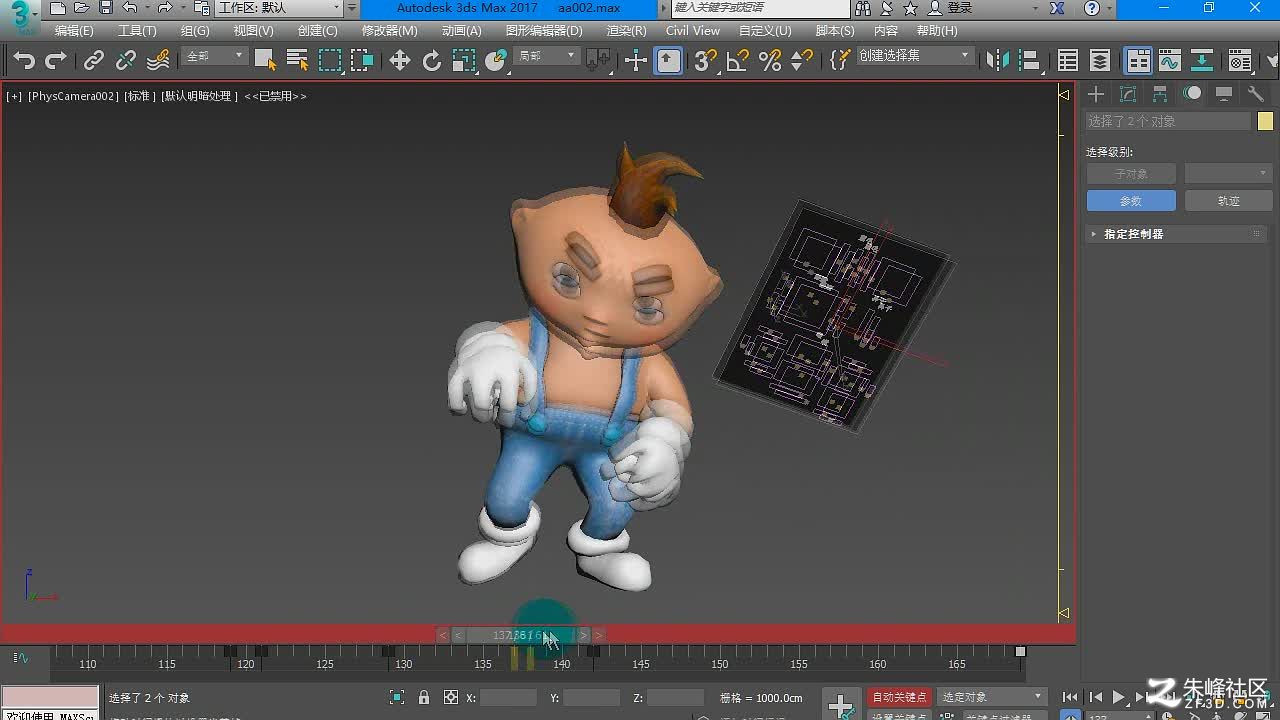Viewport: 1280px width, 720px height.
Task: Open the Schematic View icon
Action: pos(1202,61)
